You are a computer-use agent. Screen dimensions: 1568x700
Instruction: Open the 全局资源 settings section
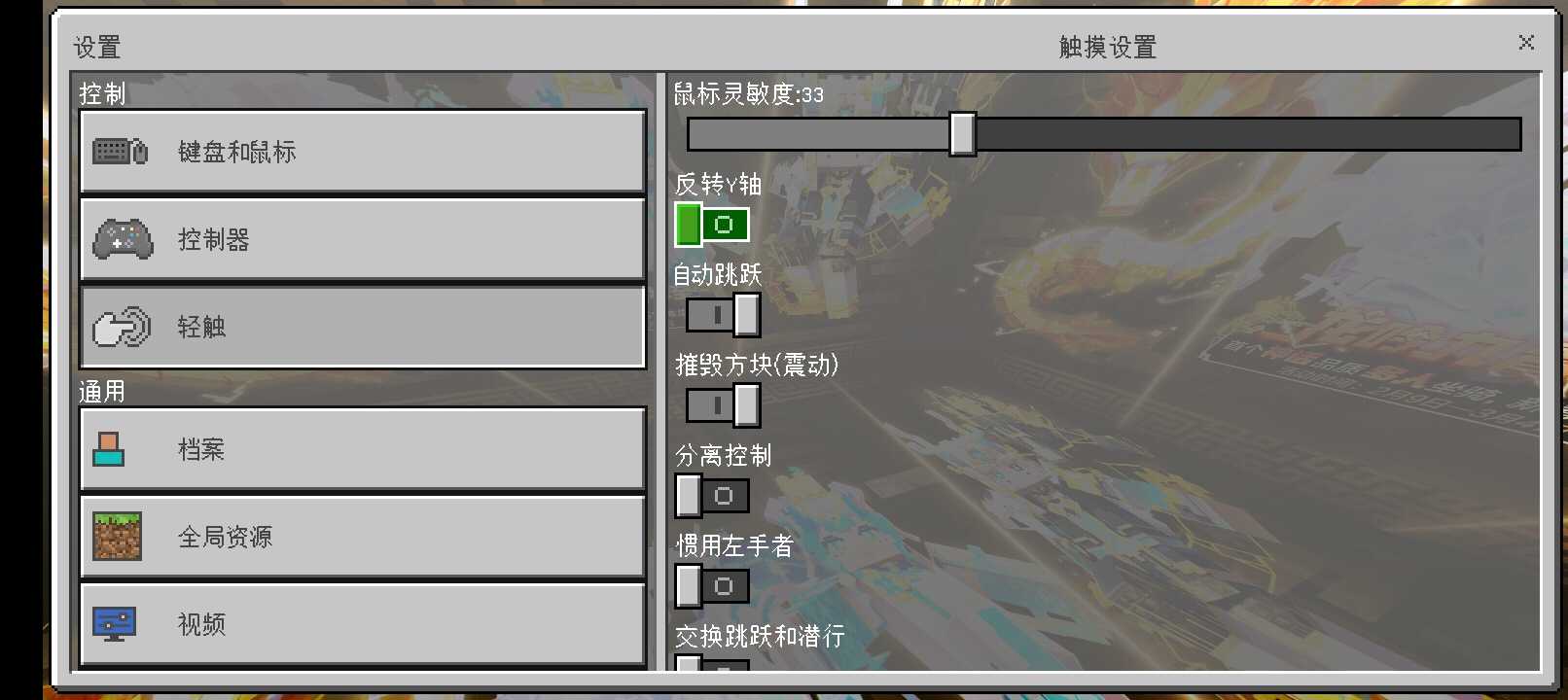pos(363,537)
